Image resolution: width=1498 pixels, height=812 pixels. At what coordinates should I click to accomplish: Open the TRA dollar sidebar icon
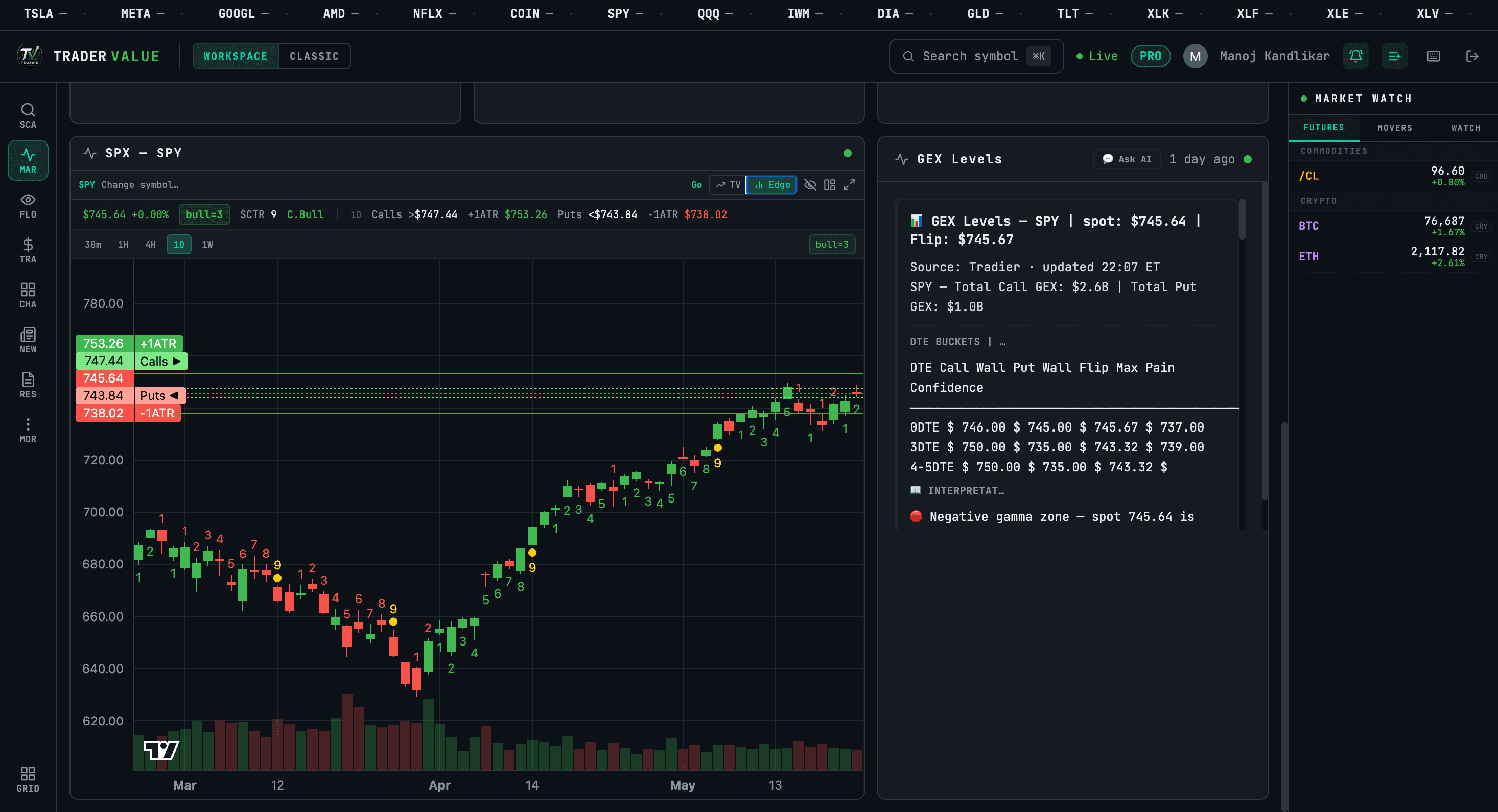28,251
